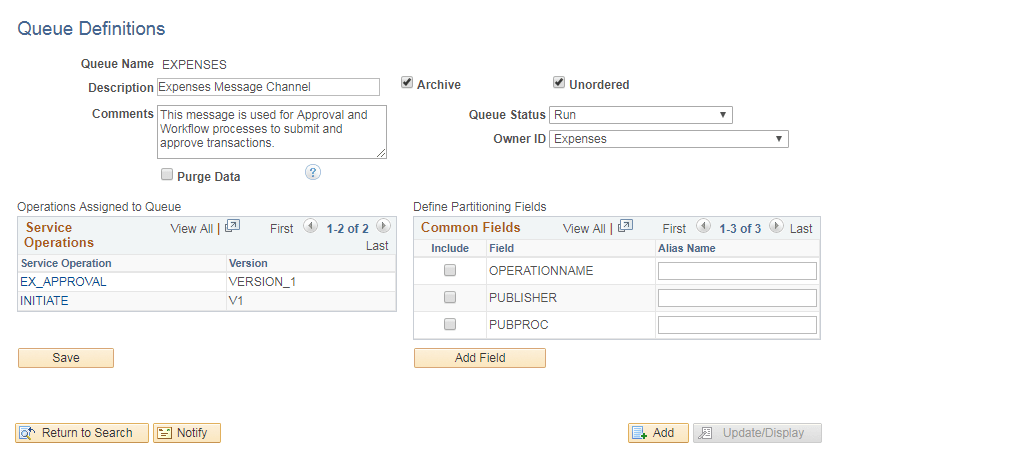Viewport: 1031px width, 470px height.
Task: Open the EX_APPROVAL service operation link
Action: pyautogui.click(x=63, y=282)
